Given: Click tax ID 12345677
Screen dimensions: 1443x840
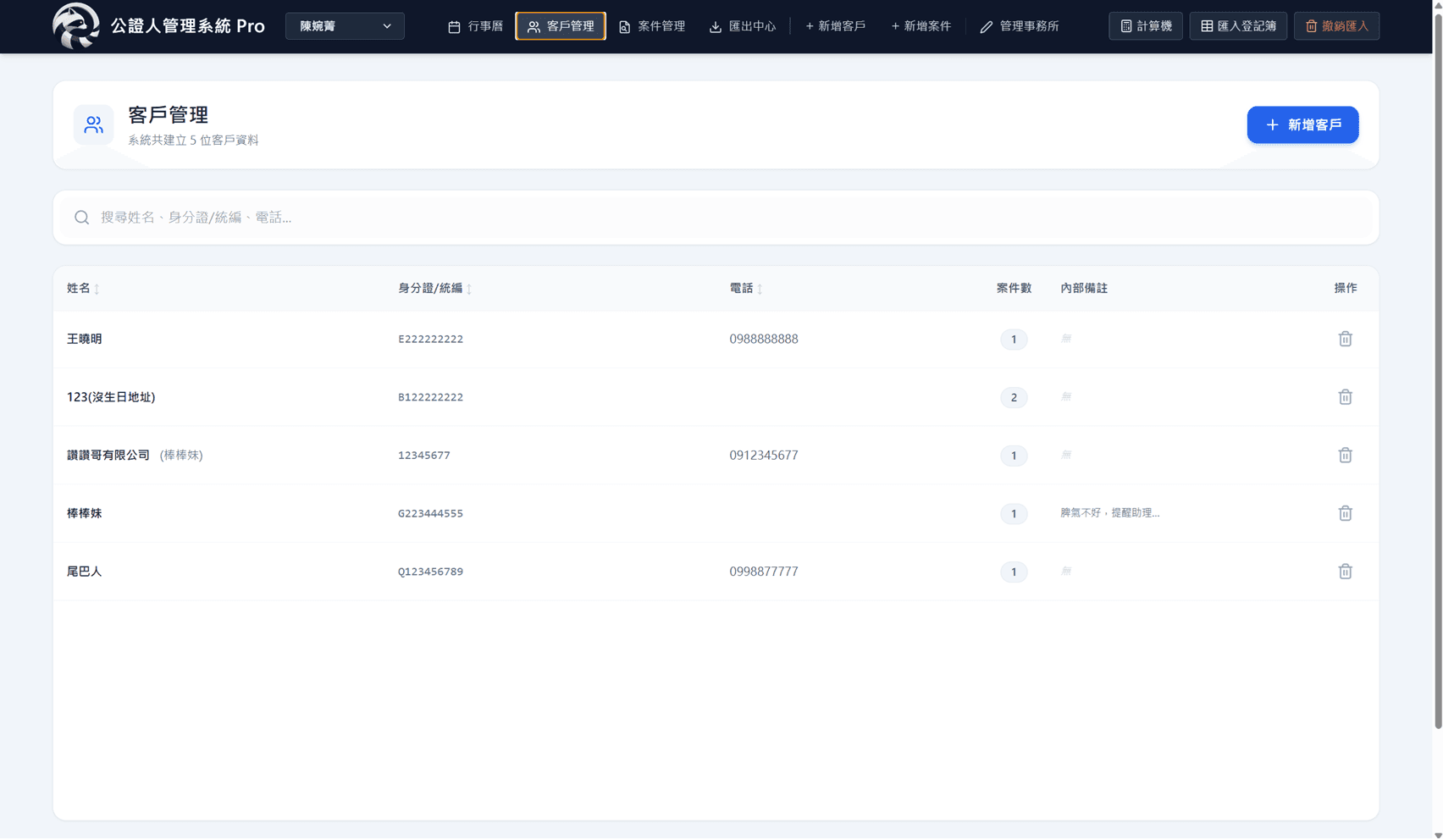Looking at the screenshot, I should tap(423, 456).
